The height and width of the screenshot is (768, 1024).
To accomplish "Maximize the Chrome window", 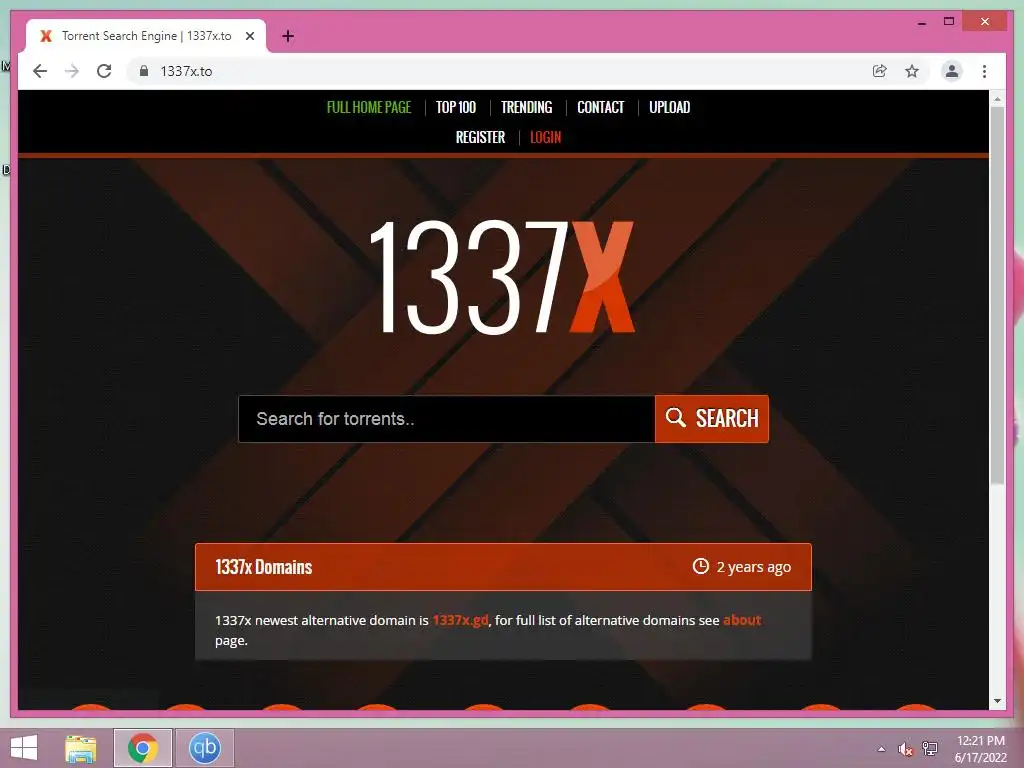I will click(x=949, y=22).
